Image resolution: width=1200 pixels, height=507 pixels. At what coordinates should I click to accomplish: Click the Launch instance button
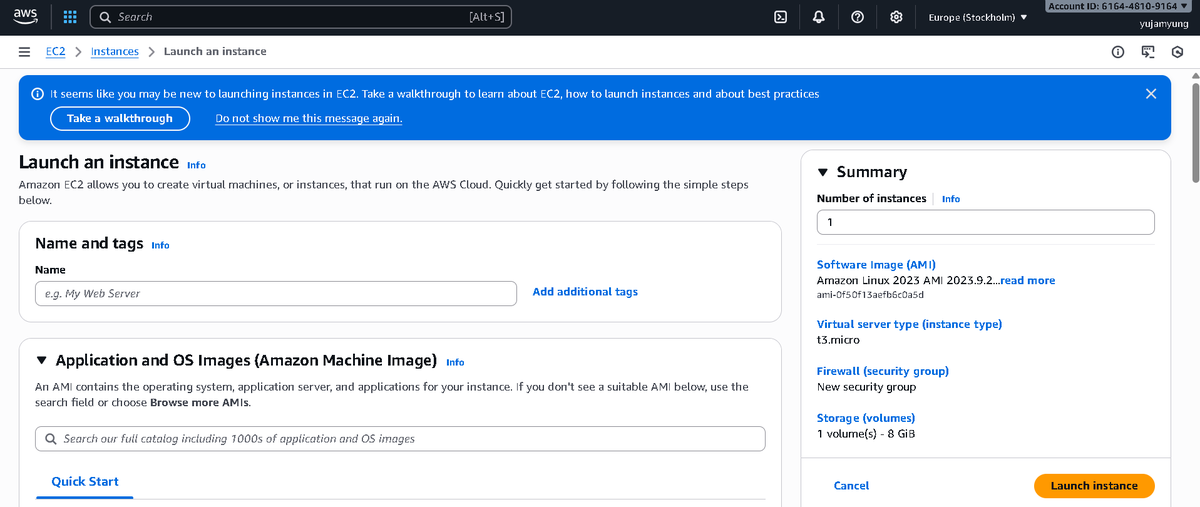1094,486
